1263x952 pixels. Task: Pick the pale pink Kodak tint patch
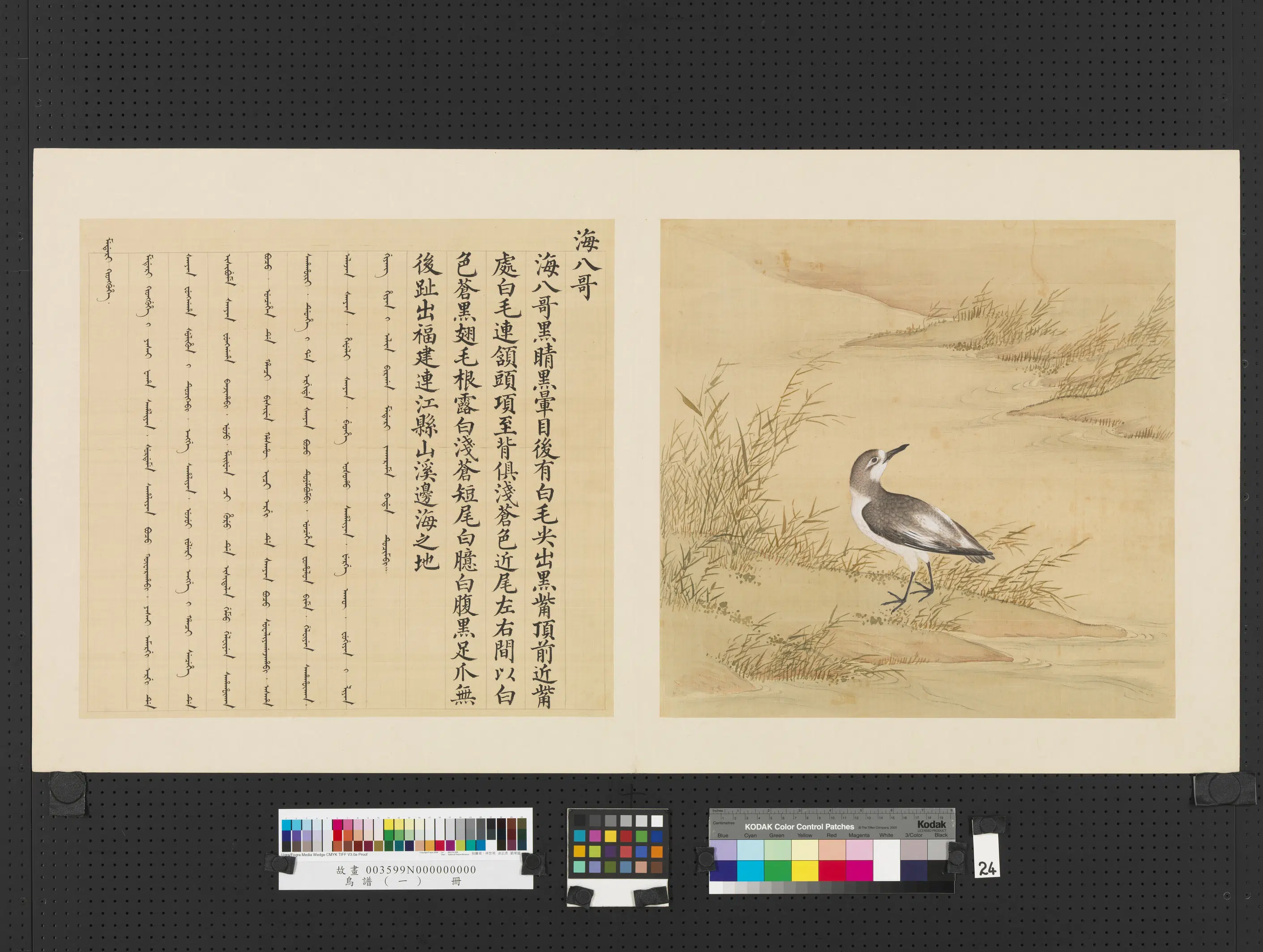click(860, 850)
